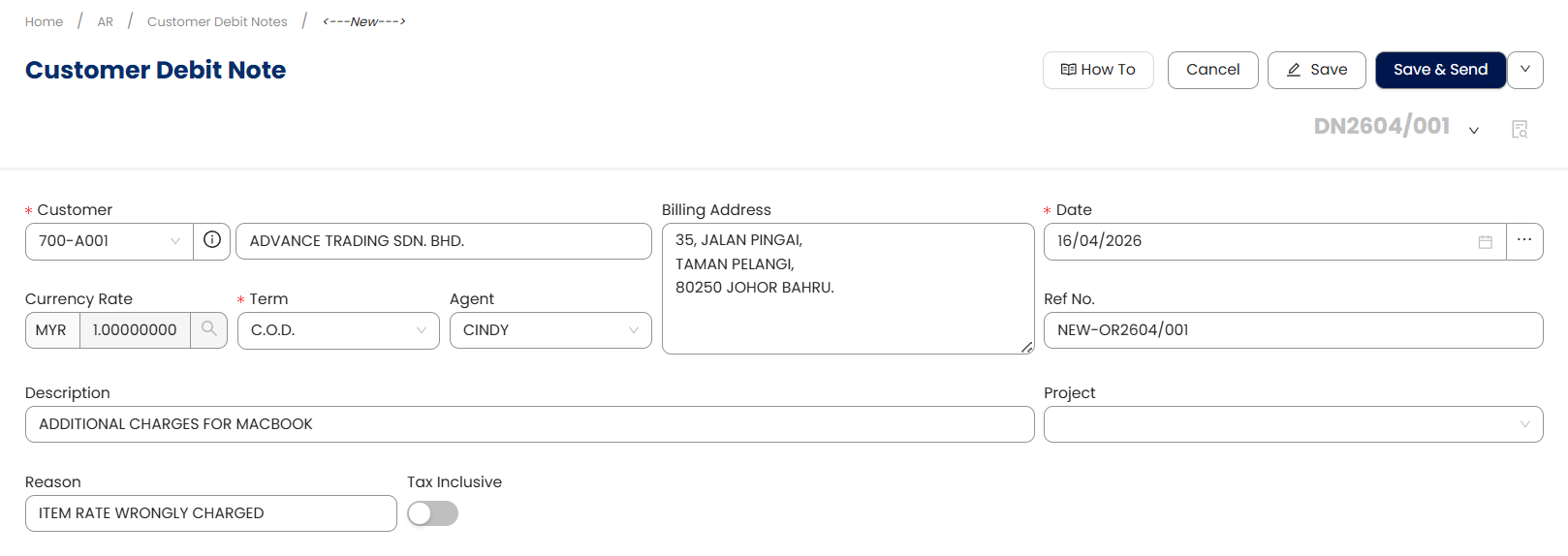This screenshot has width=1568, height=556.
Task: Click the document preview icon near DN2604/001
Action: coord(1520,129)
